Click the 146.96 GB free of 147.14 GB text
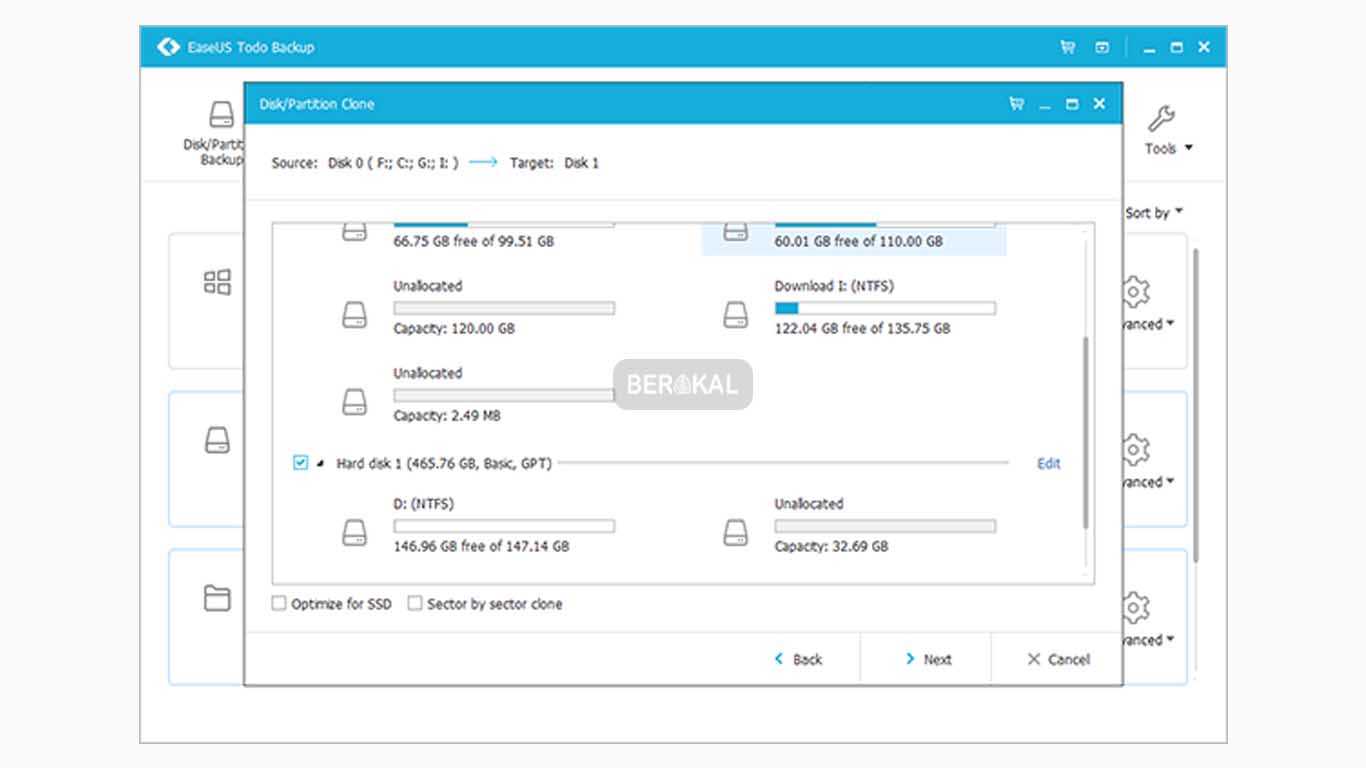The image size is (1366, 768). pyautogui.click(x=481, y=546)
